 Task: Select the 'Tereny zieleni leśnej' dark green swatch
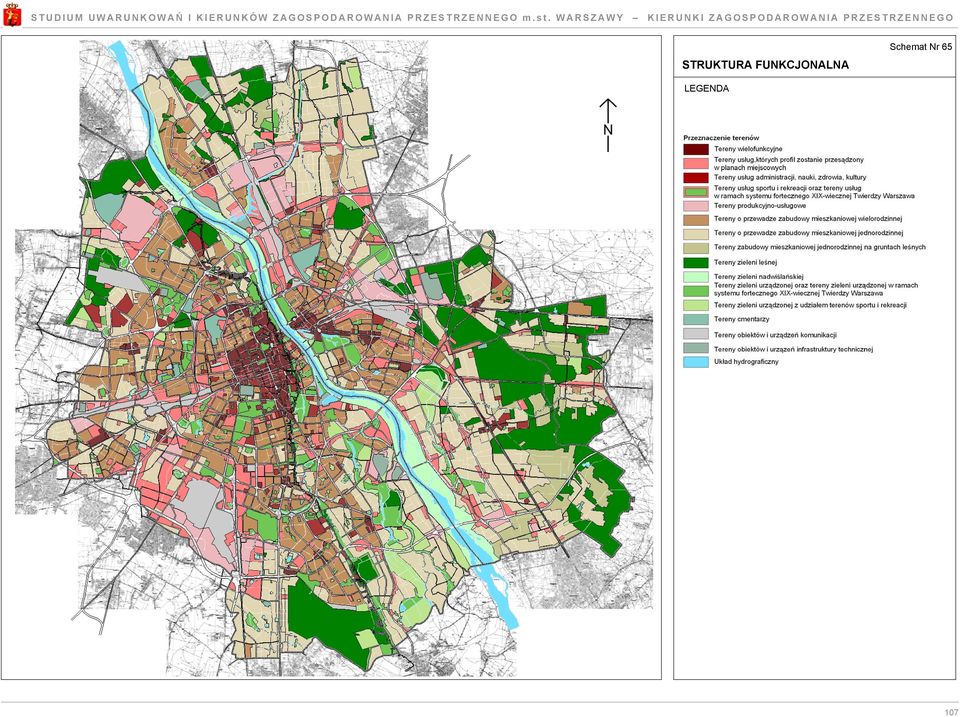point(696,263)
